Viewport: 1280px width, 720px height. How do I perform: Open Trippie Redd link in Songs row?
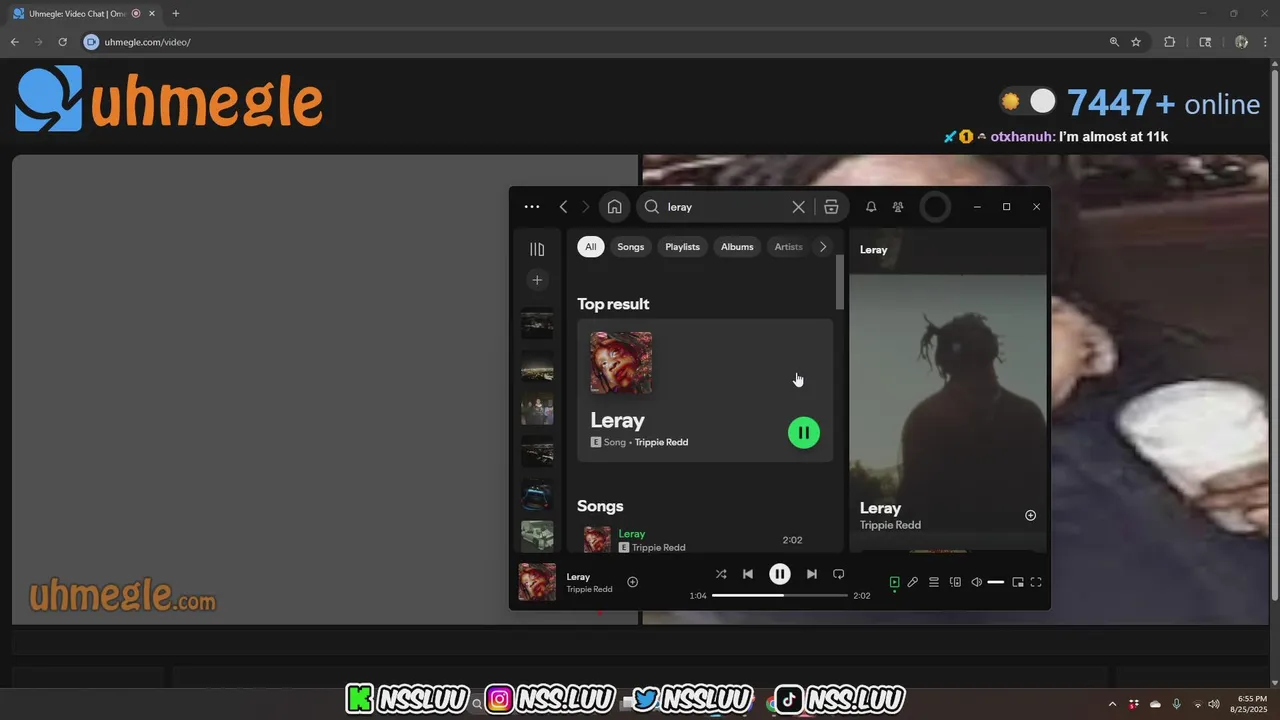[659, 548]
